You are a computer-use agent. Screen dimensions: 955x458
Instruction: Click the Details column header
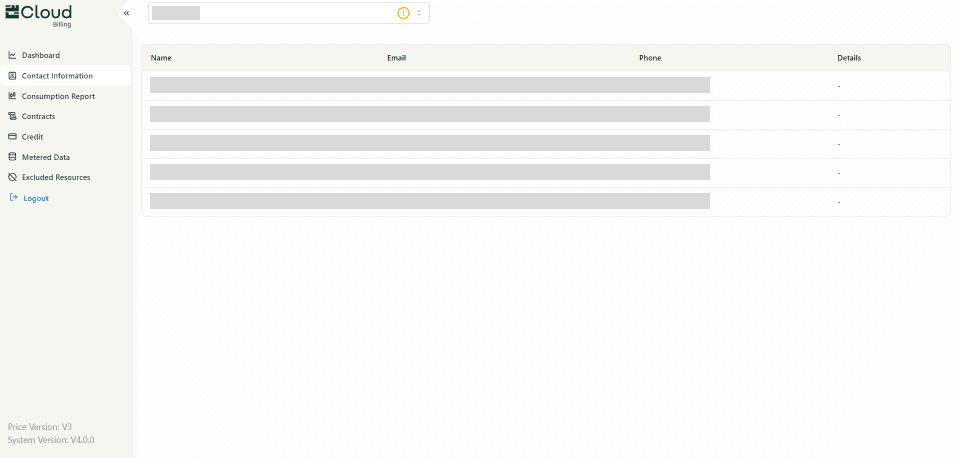click(x=849, y=58)
